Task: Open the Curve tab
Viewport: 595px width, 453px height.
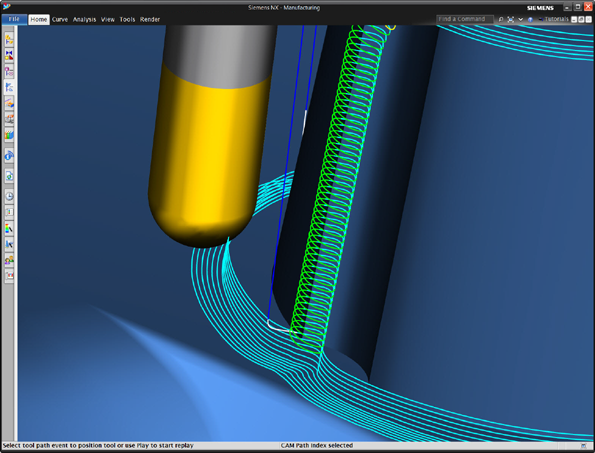Action: [x=60, y=19]
